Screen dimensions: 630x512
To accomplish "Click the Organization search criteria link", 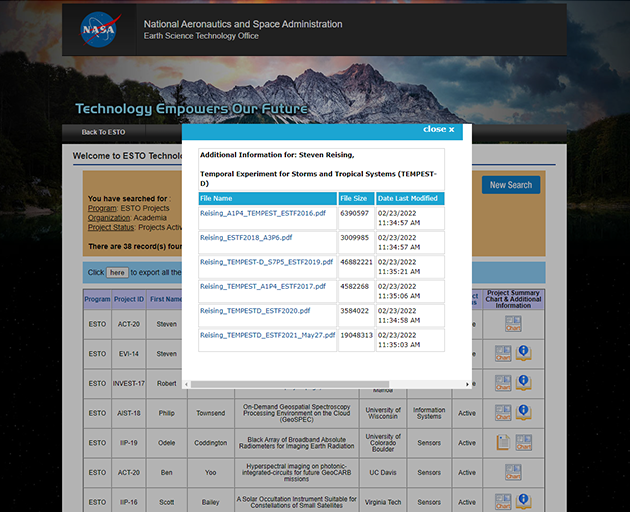I will click(x=109, y=218).
